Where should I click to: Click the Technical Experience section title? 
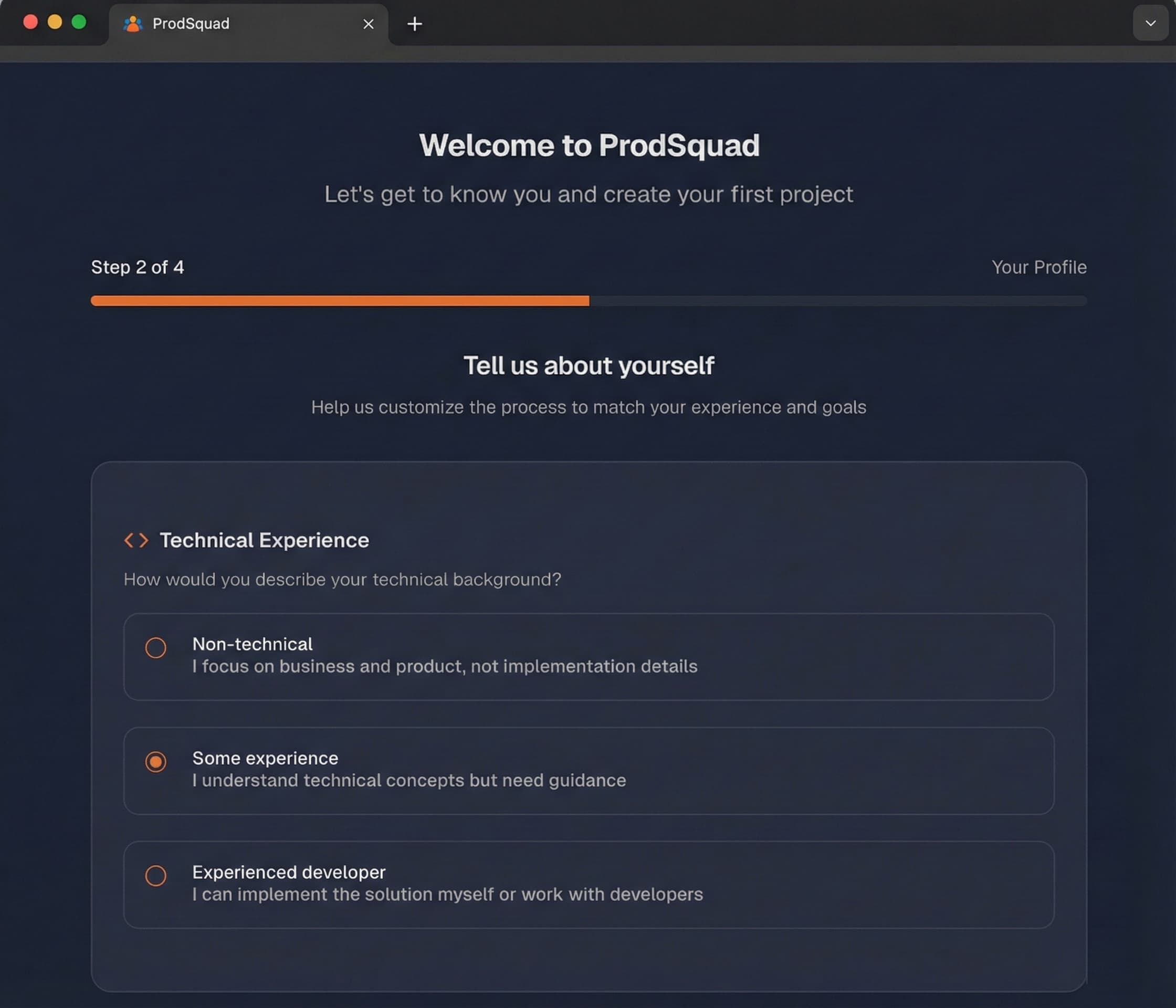point(264,540)
